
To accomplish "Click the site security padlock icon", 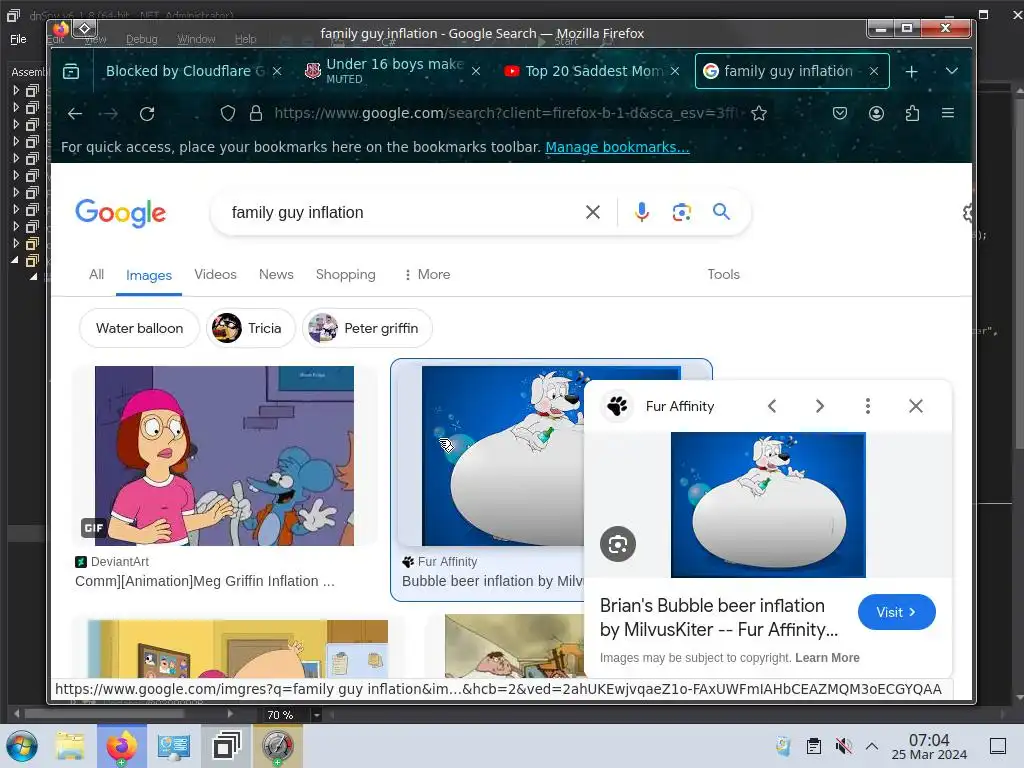I will point(256,114).
